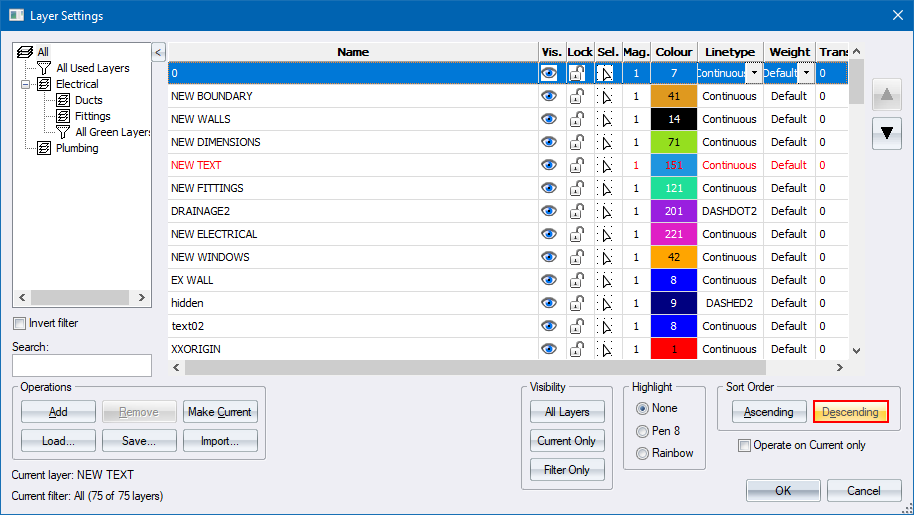Click the colour swatch 221 for NEW ELECTRICAL
The width and height of the screenshot is (914, 515).
(x=673, y=234)
